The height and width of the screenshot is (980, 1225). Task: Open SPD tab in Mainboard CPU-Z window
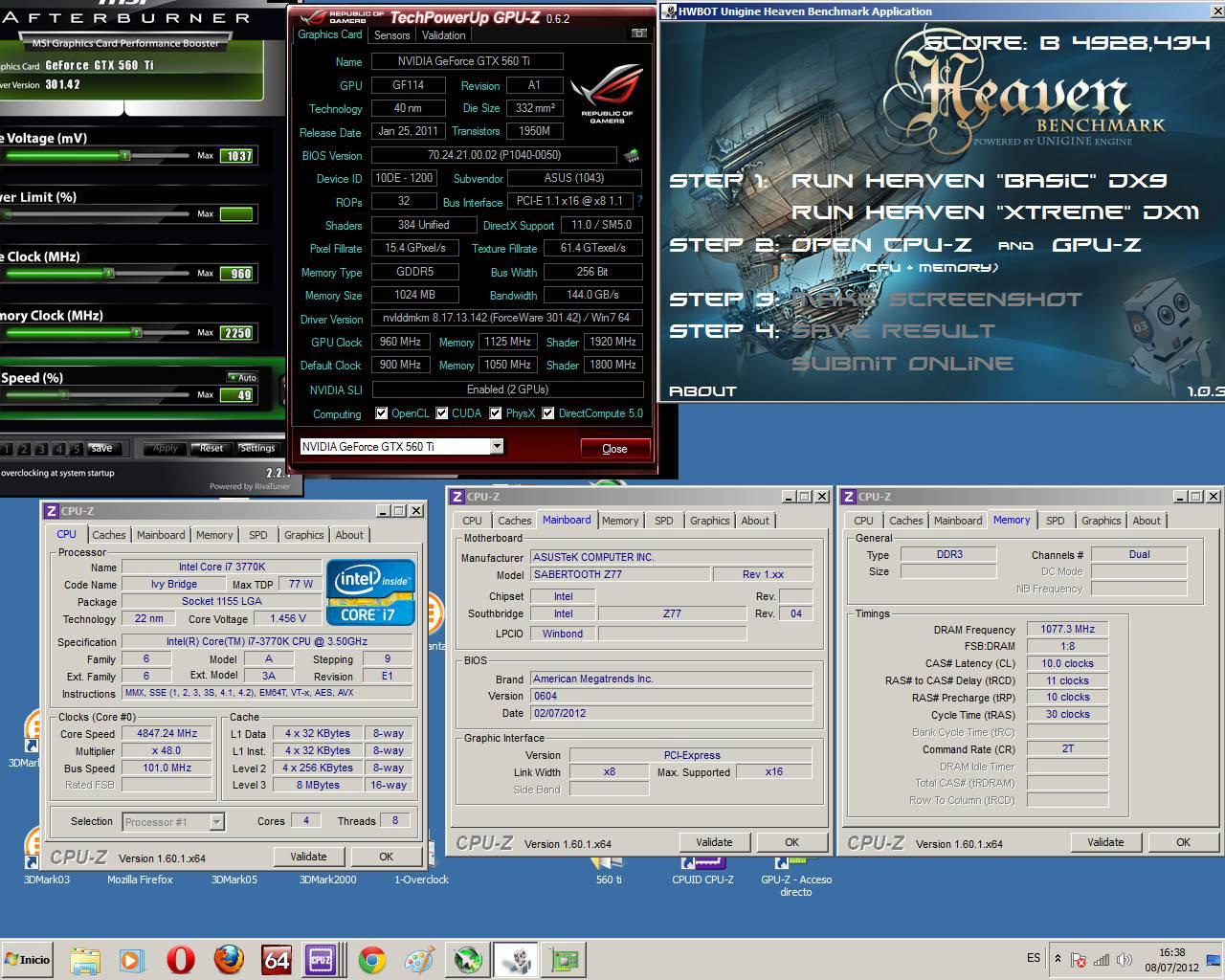[664, 521]
